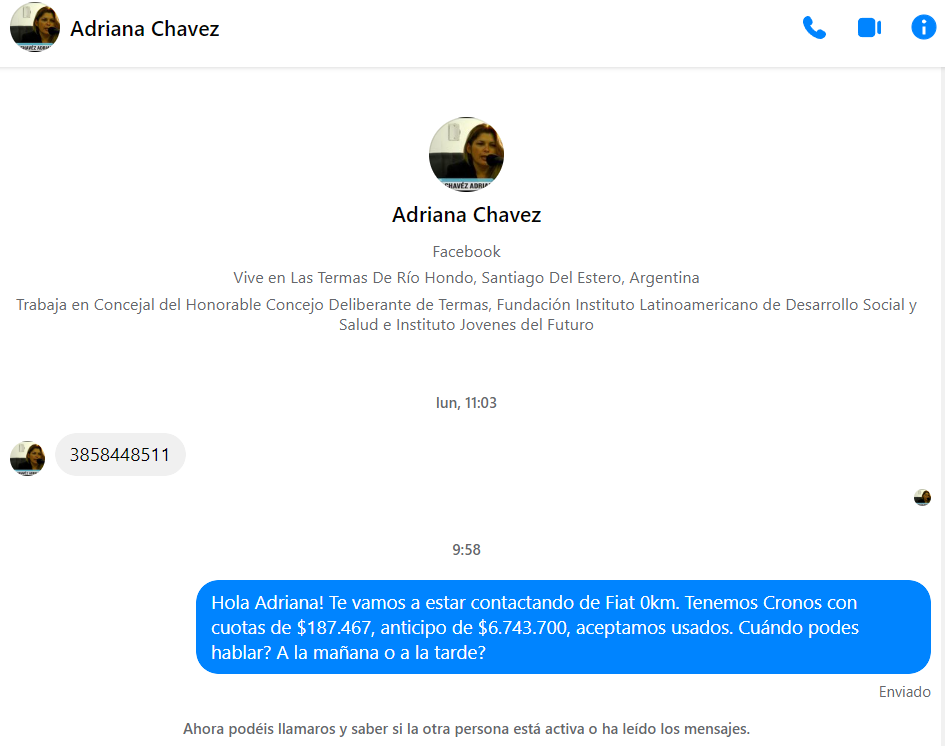Click the Ahora podéis llamaros notice text
Viewport: 945px width, 746px height.
tap(466, 729)
